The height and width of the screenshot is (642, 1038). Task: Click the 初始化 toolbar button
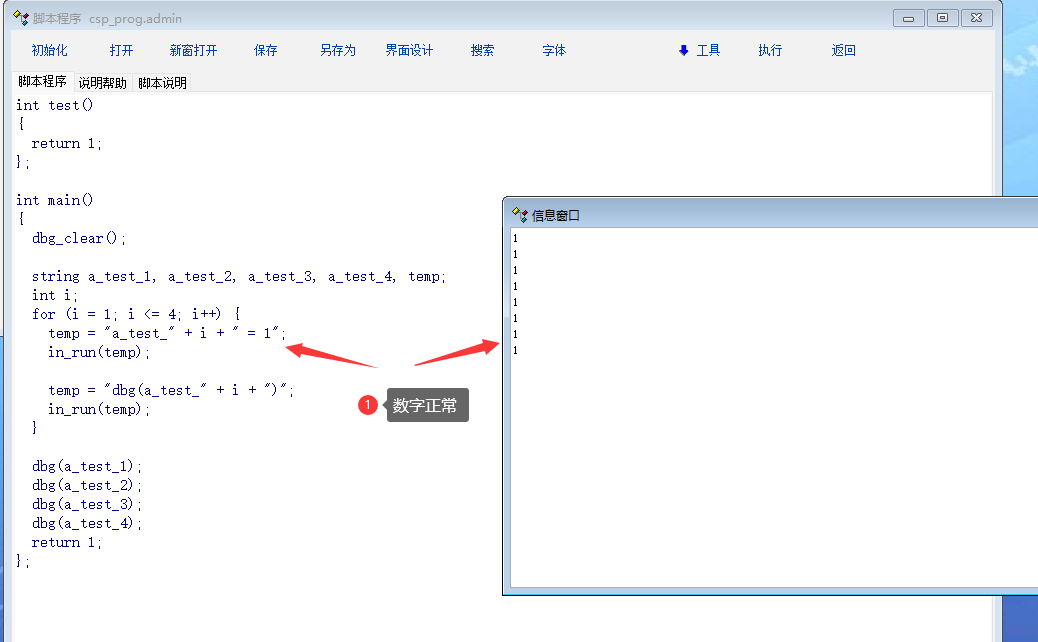pyautogui.click(x=49, y=50)
